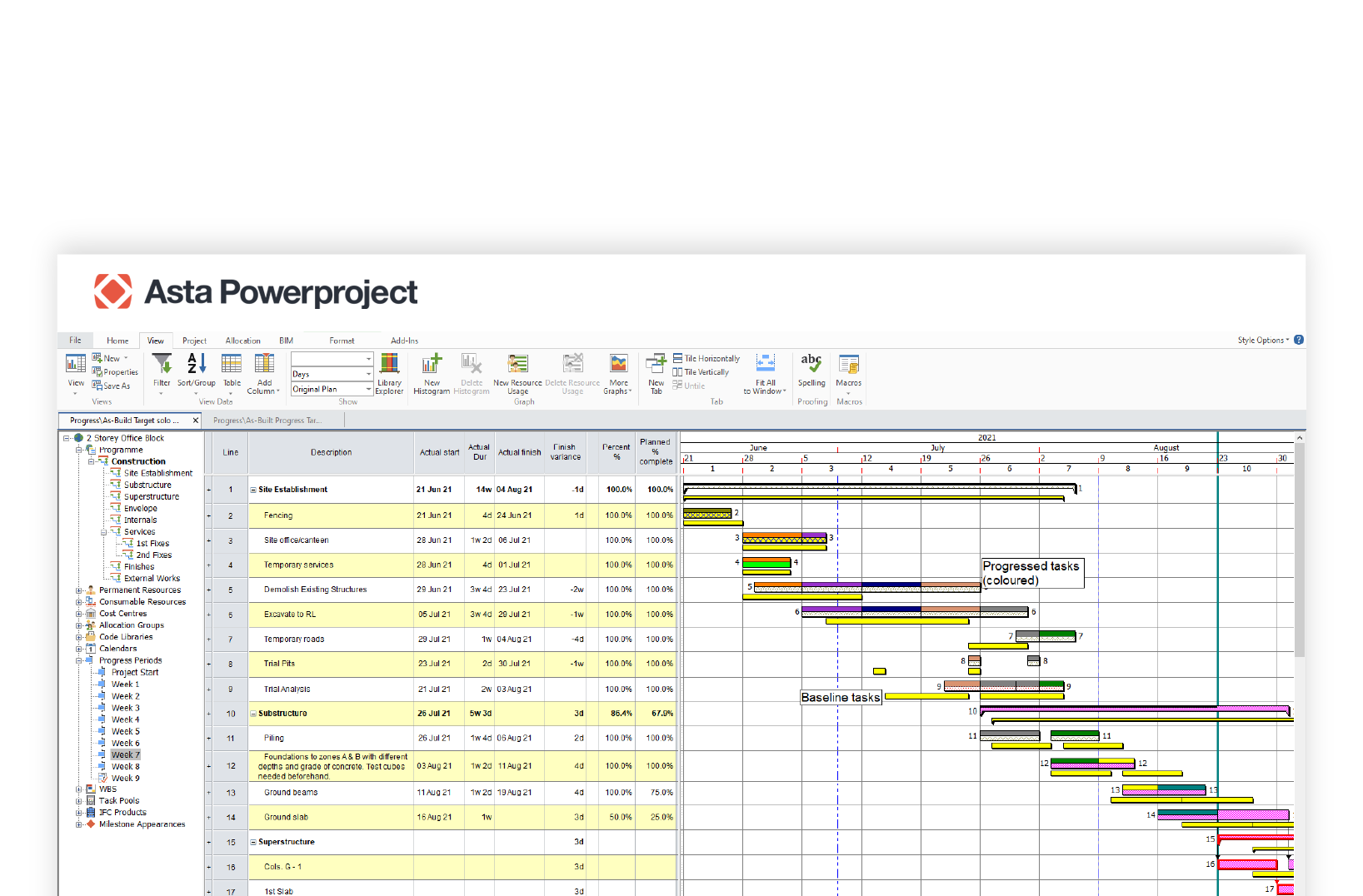Screen dimensions: 1363x896
Task: Open the Sort/Group tool
Action: tap(197, 364)
